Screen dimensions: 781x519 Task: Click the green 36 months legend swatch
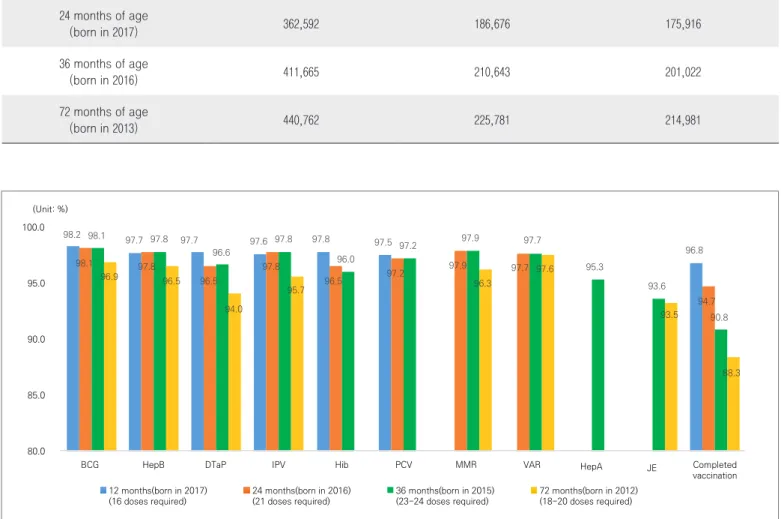tap(390, 490)
